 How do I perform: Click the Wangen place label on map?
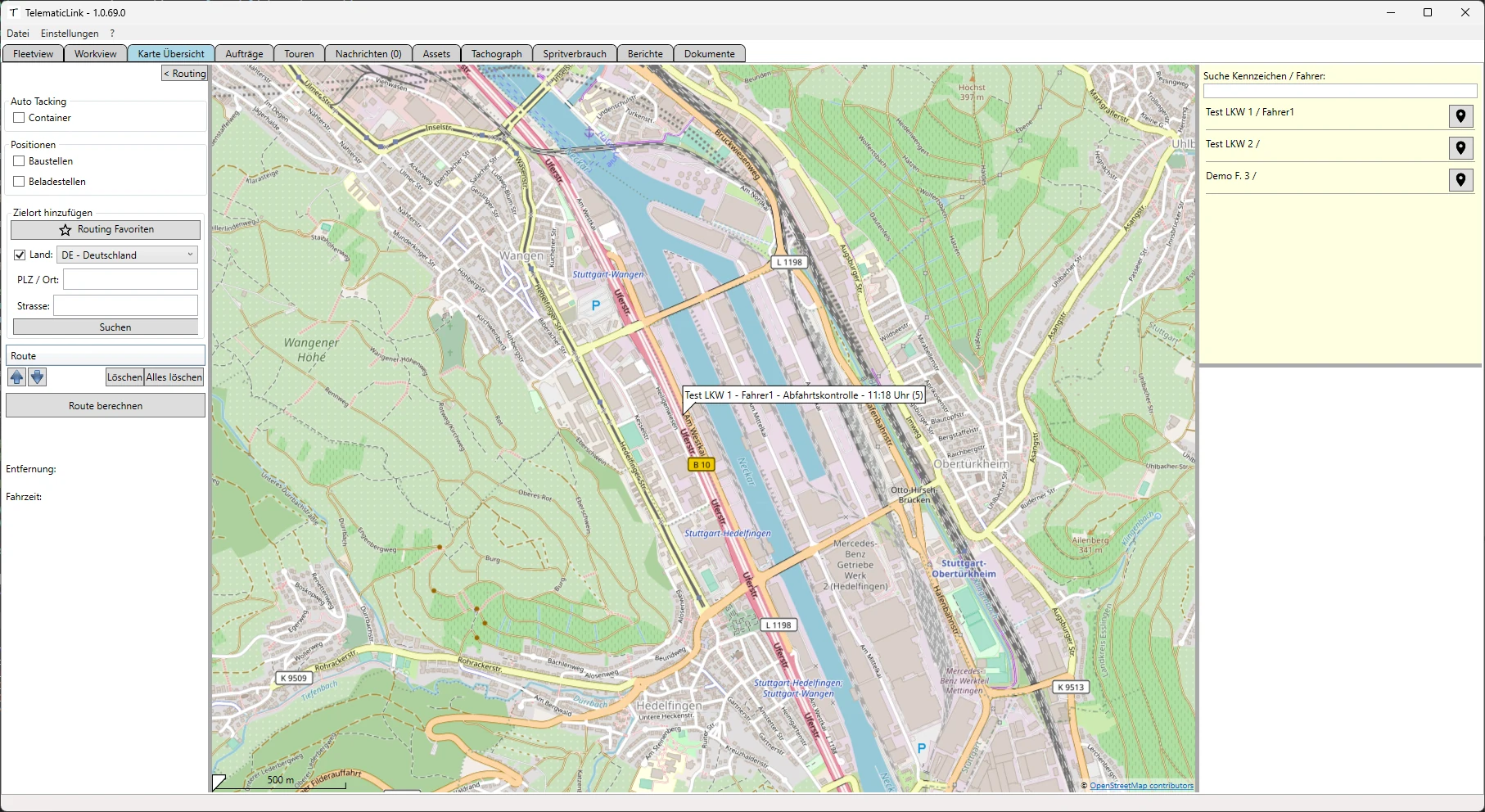point(521,255)
